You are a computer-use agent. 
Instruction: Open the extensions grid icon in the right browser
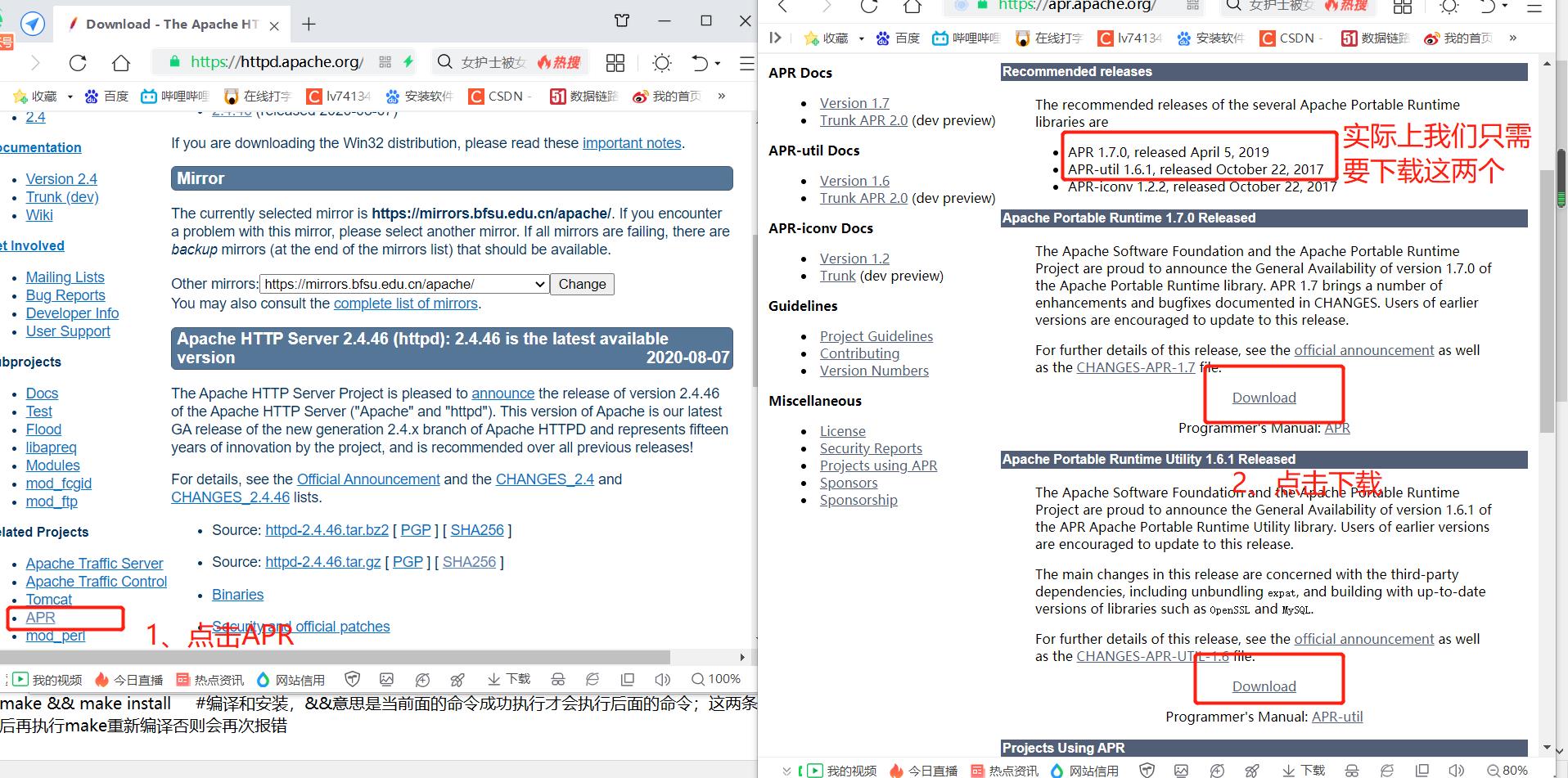(1403, 7)
